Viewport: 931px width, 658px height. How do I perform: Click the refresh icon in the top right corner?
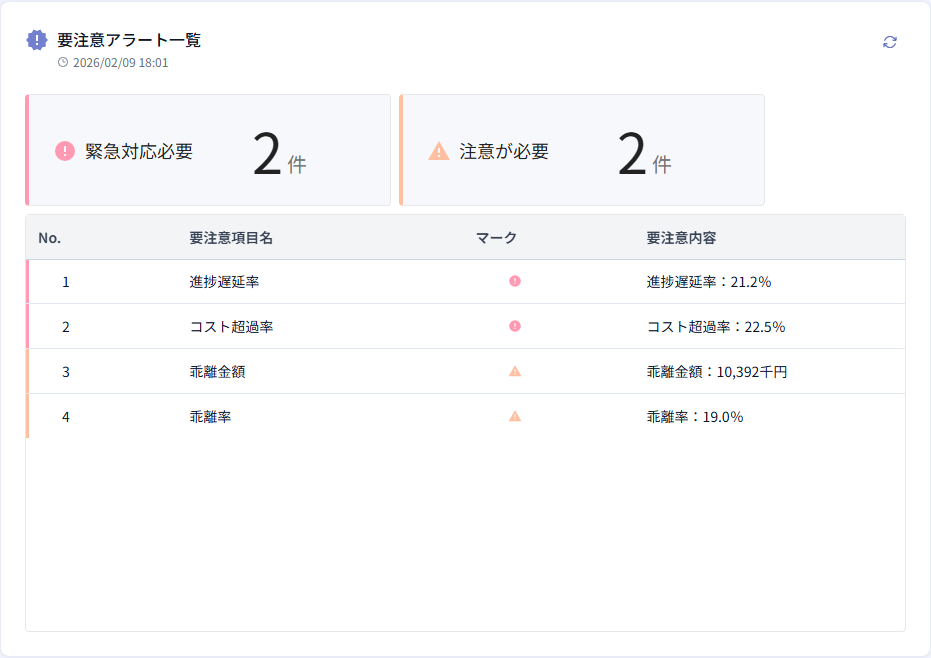(889, 41)
